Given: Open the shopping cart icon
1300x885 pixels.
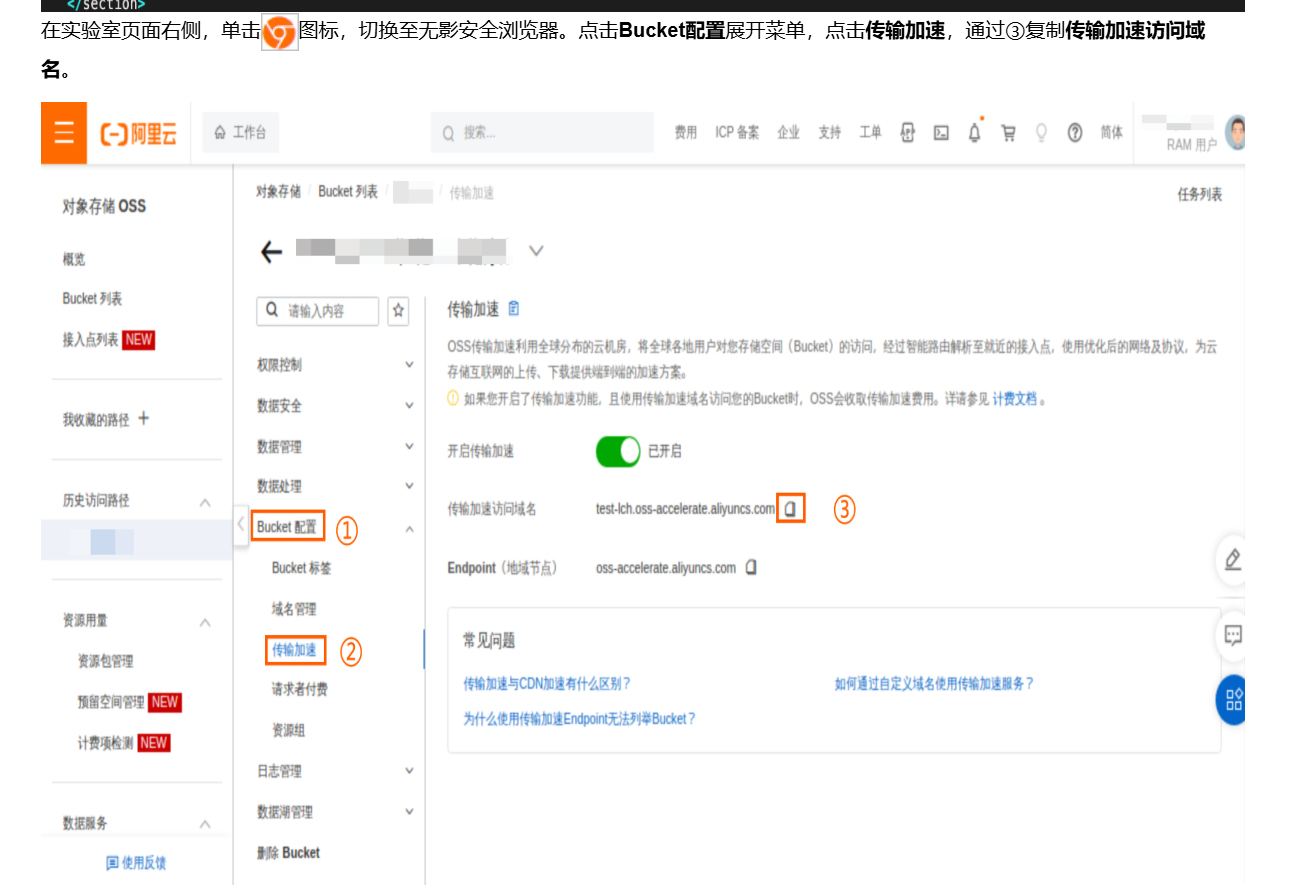Looking at the screenshot, I should [1008, 133].
